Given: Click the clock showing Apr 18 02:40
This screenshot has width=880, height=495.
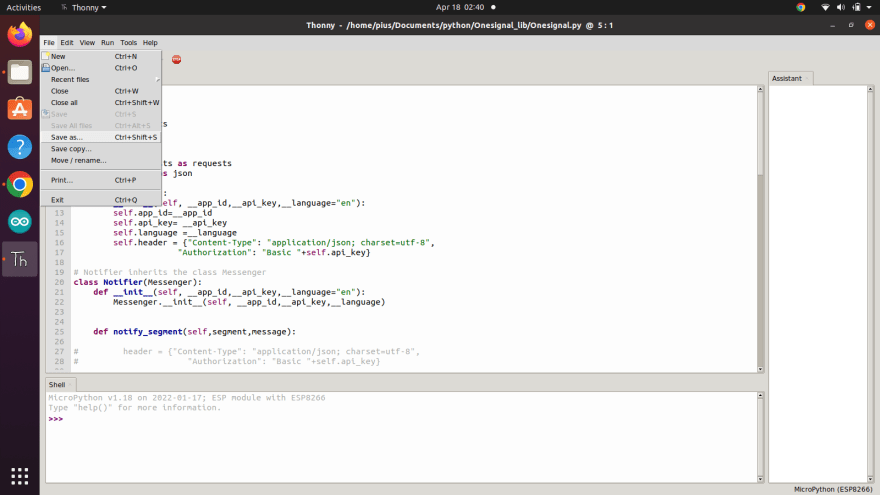Looking at the screenshot, I should click(460, 7).
